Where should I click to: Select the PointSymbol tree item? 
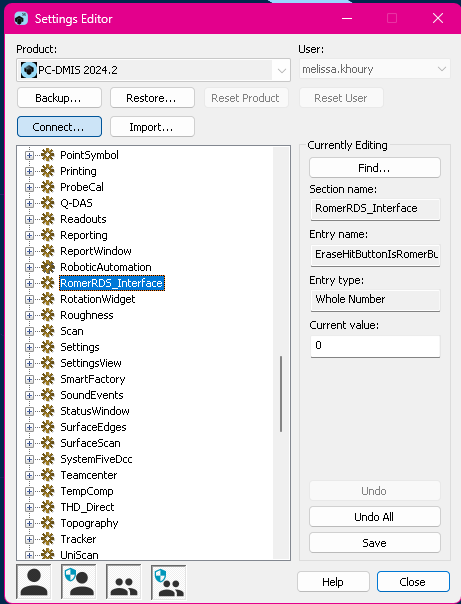click(x=89, y=155)
